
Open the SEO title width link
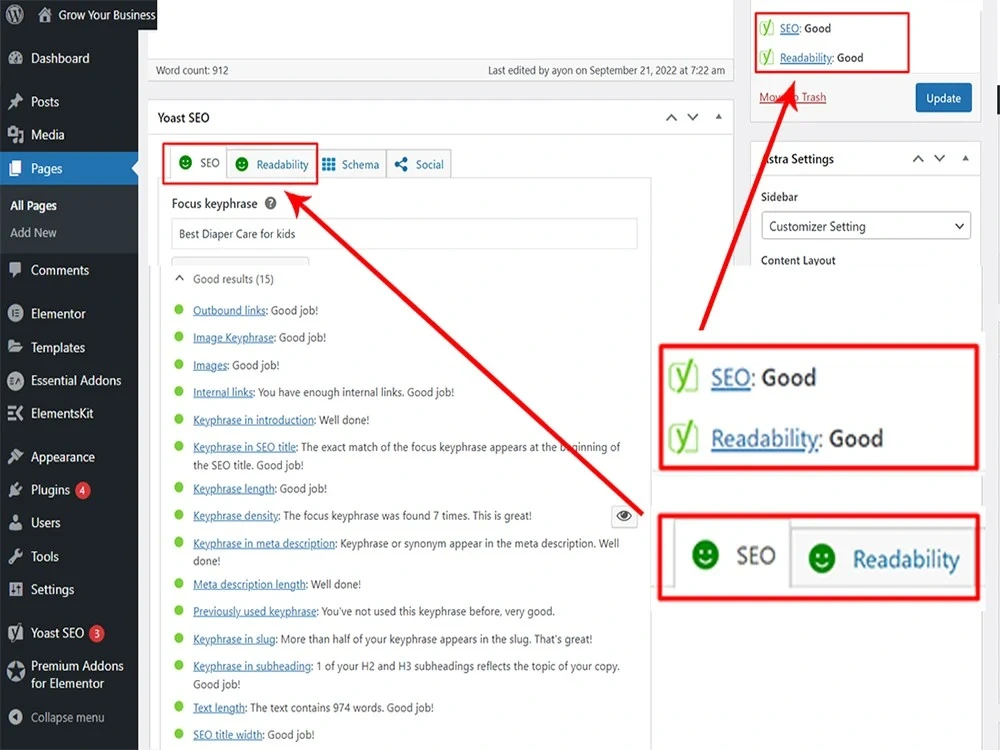coord(228,735)
